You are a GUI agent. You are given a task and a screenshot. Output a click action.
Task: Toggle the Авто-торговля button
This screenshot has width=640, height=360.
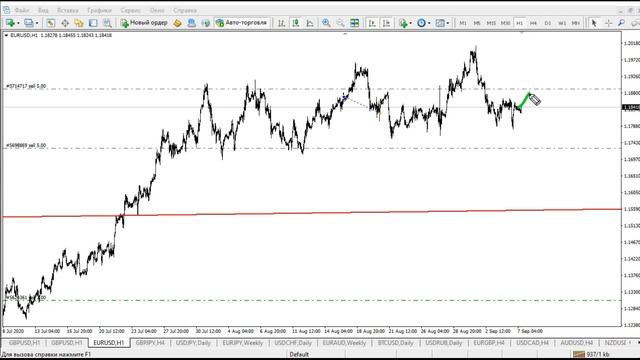click(241, 23)
